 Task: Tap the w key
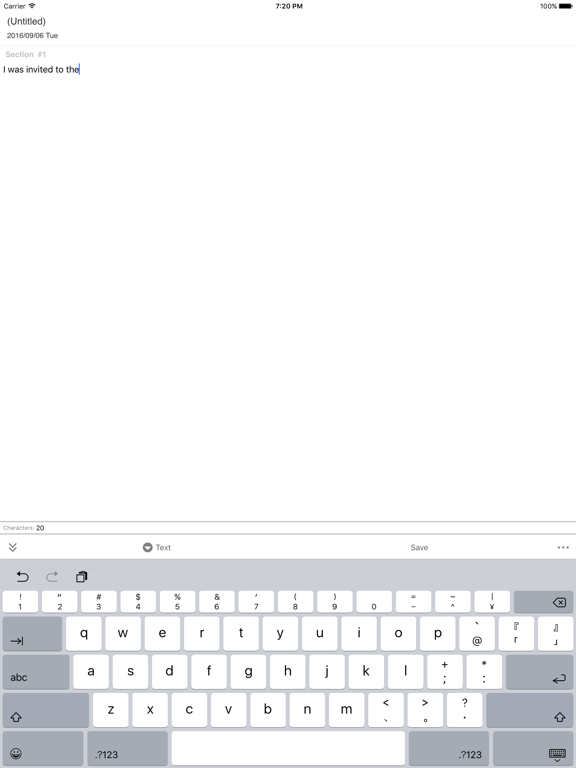tap(123, 634)
